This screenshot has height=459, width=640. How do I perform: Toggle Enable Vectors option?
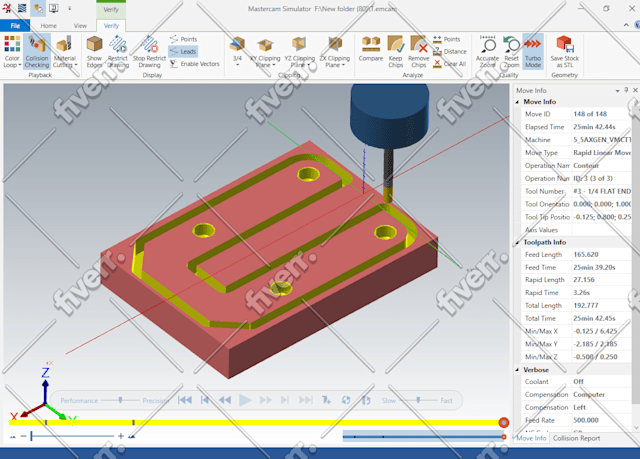195,64
